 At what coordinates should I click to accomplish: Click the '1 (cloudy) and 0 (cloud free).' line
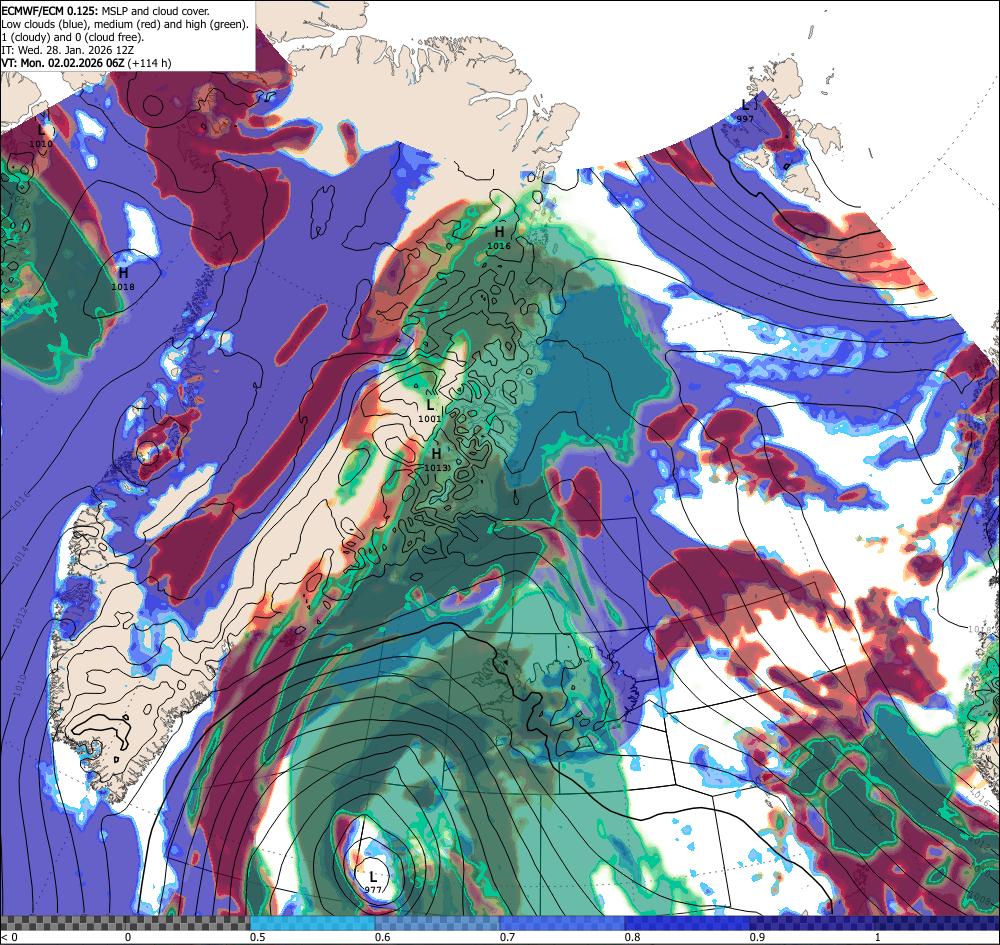point(73,37)
